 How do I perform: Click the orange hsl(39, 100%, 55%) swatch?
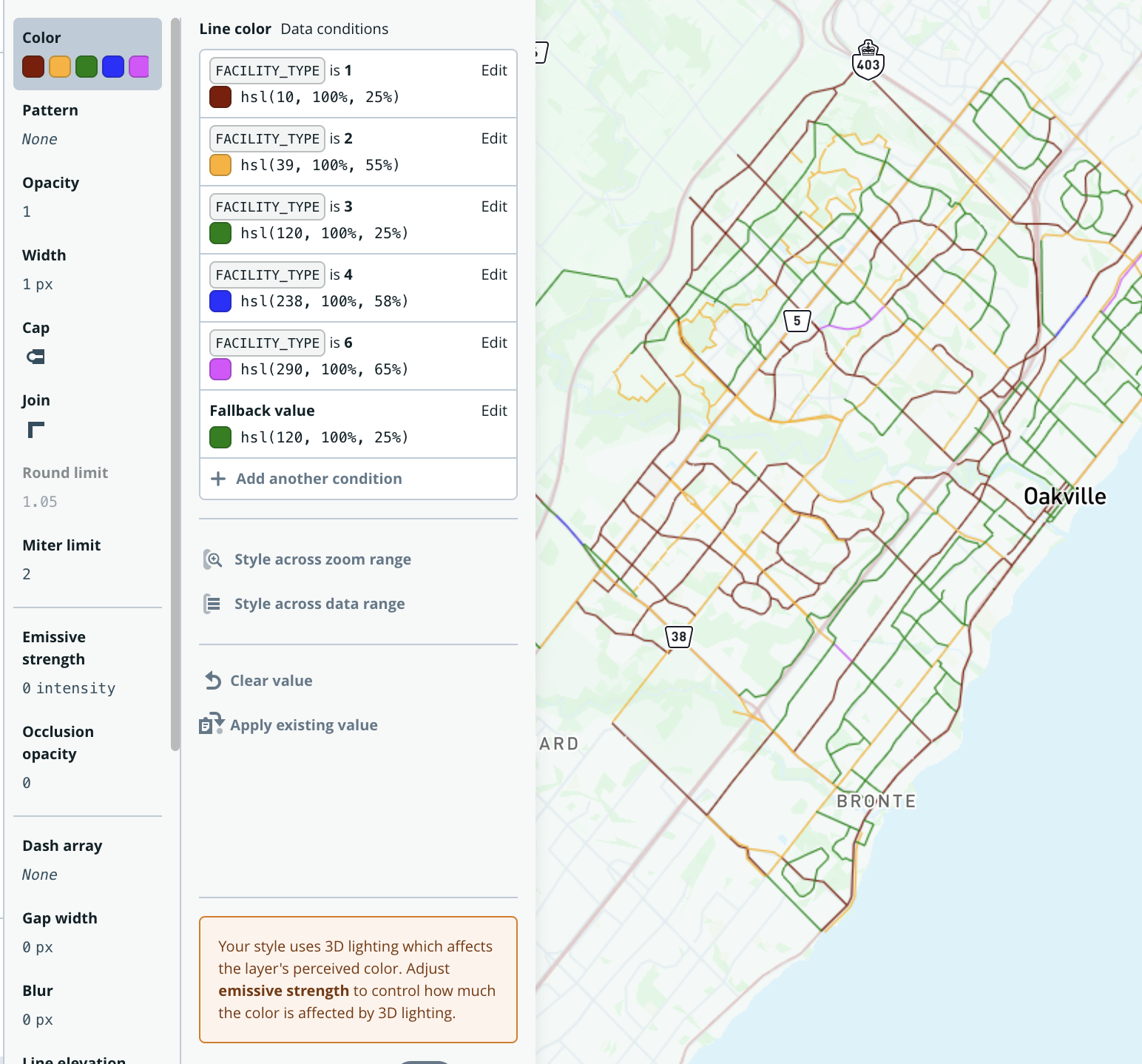point(220,165)
